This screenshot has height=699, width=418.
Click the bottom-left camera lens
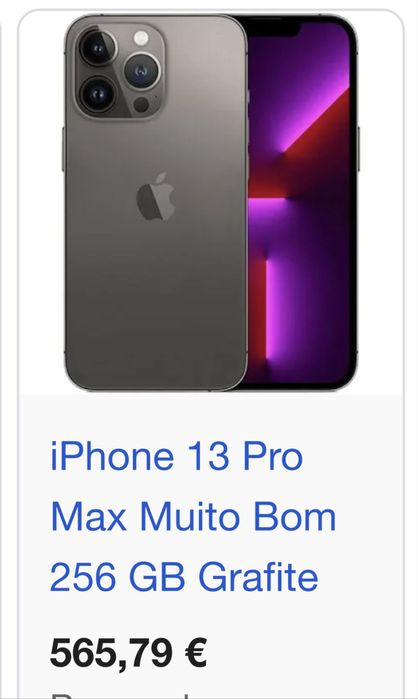click(98, 94)
